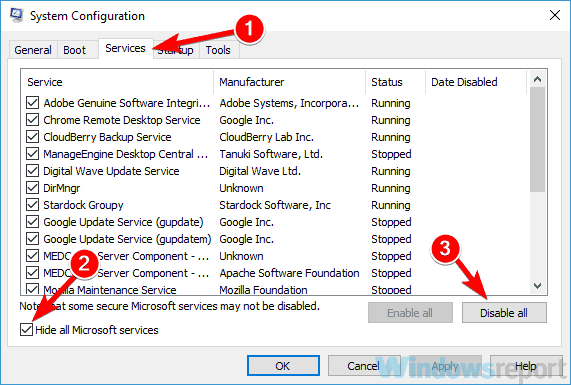Click the services list scrollbar thumb
The height and width of the screenshot is (385, 571).
pyautogui.click(x=537, y=139)
